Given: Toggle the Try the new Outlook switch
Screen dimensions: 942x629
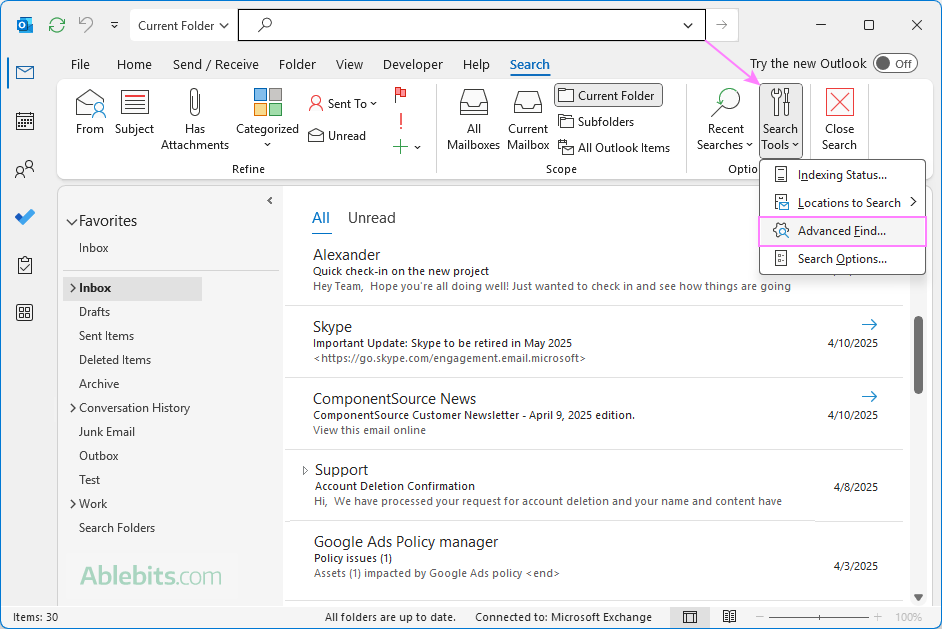Looking at the screenshot, I should coord(894,64).
